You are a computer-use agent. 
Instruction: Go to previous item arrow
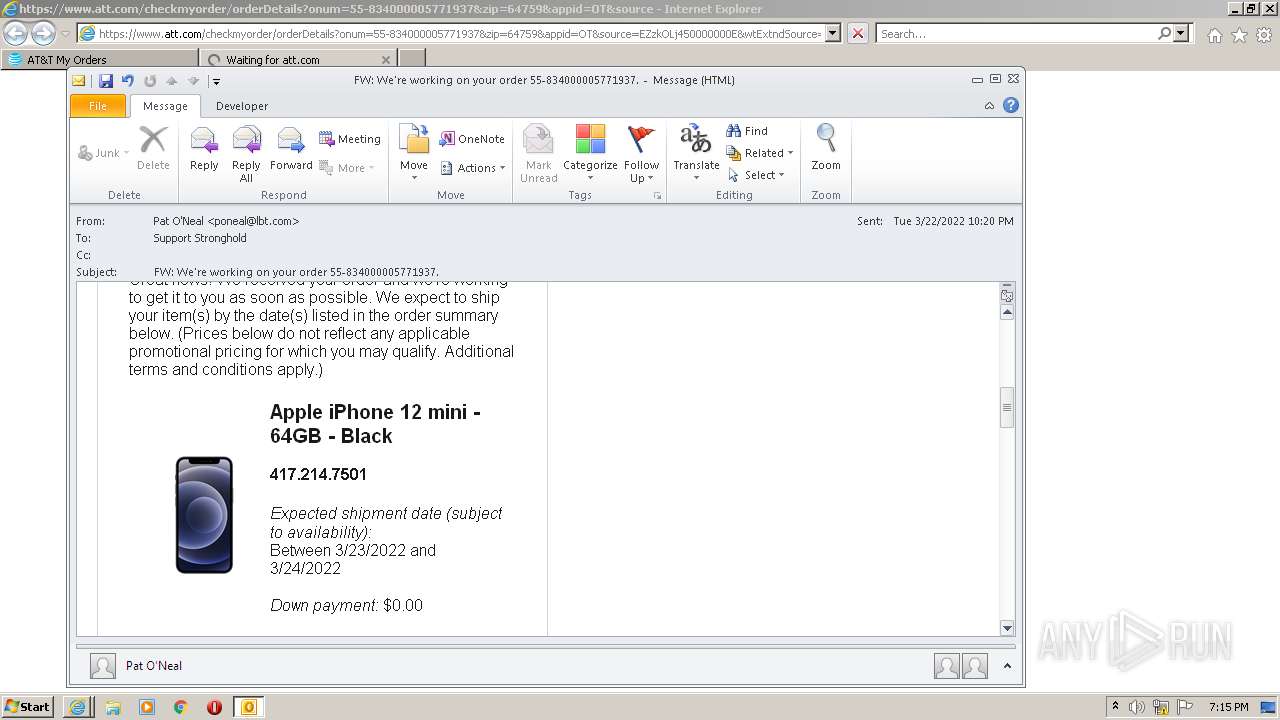pyautogui.click(x=172, y=81)
